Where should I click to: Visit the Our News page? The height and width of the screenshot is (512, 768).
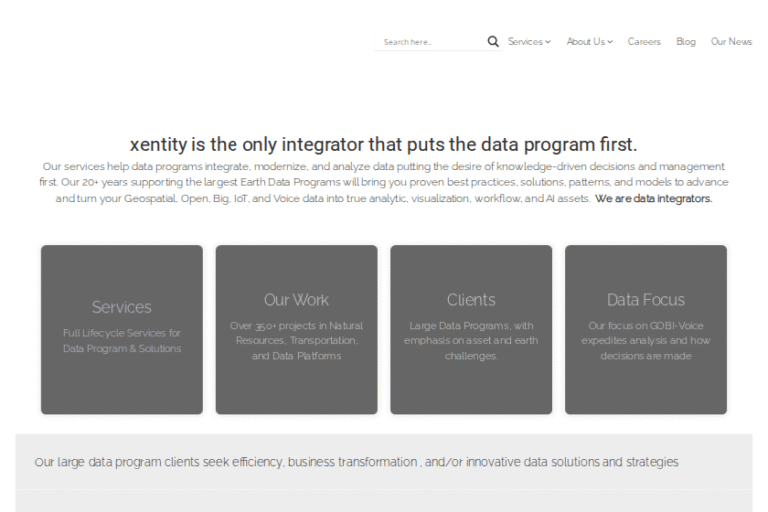coord(731,42)
